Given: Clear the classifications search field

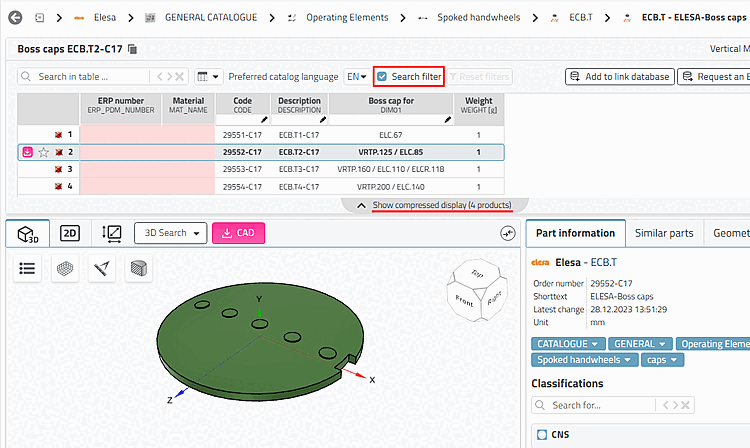Looking at the screenshot, I should point(685,405).
